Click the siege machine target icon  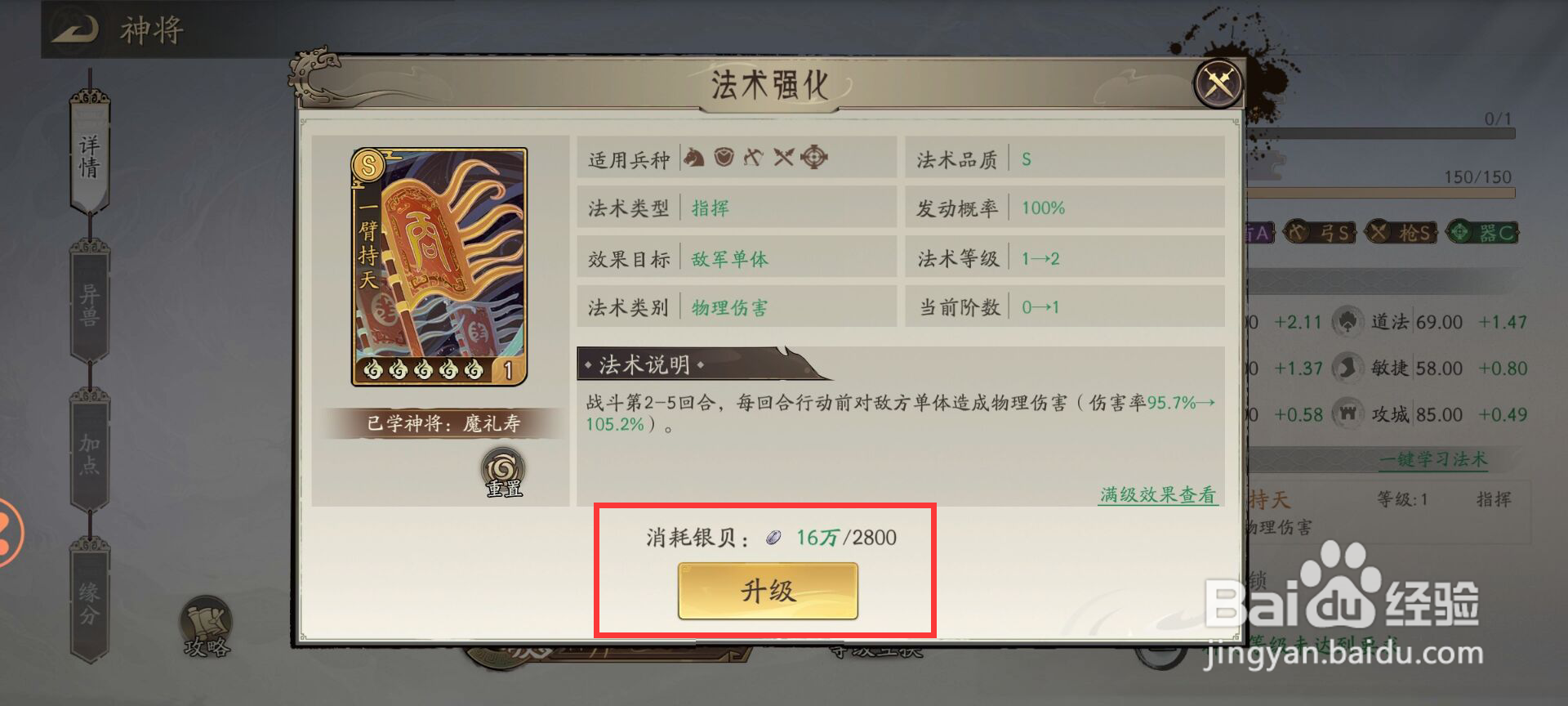click(814, 156)
